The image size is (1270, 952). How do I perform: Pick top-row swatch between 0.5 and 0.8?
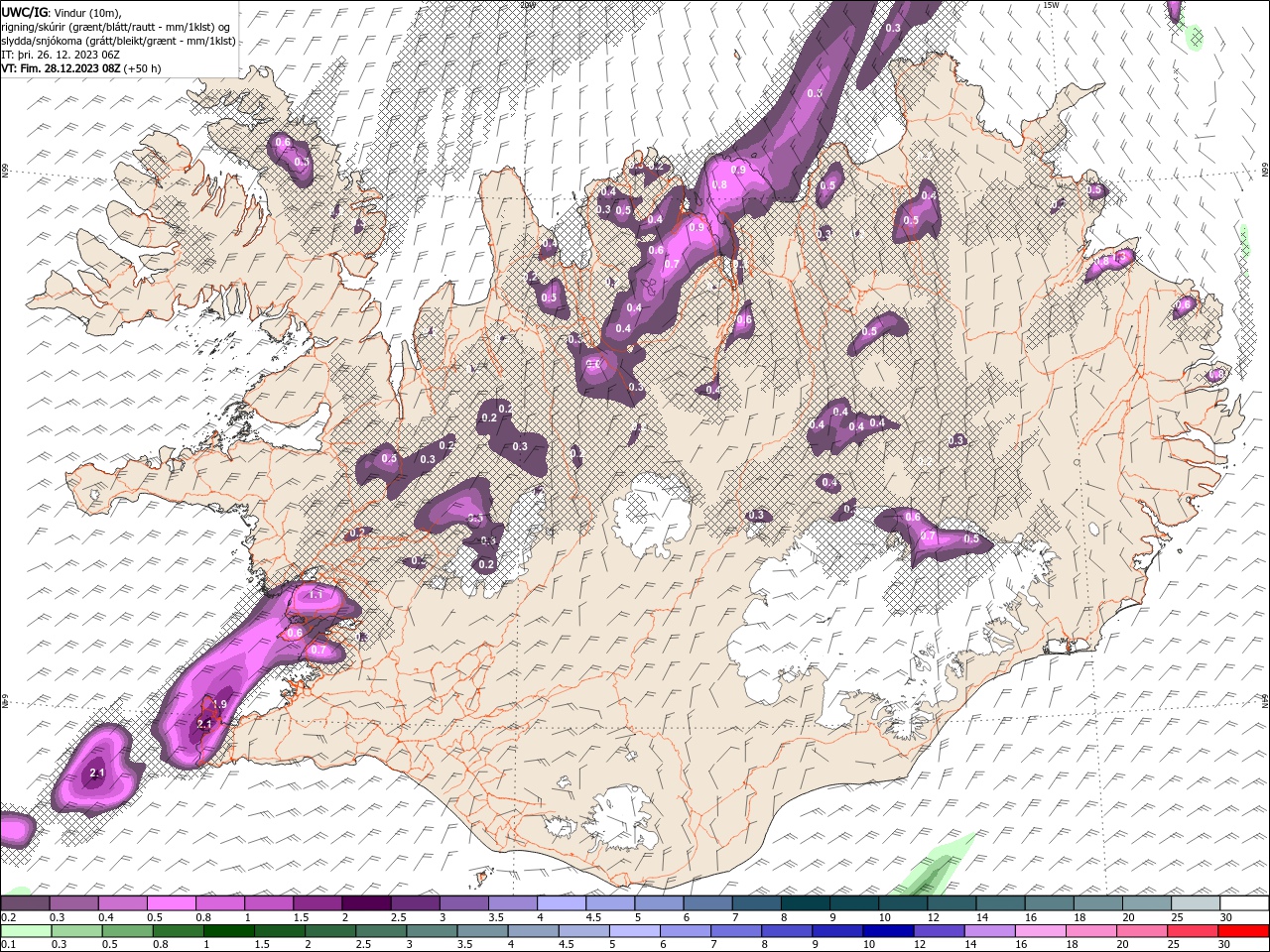(x=171, y=903)
